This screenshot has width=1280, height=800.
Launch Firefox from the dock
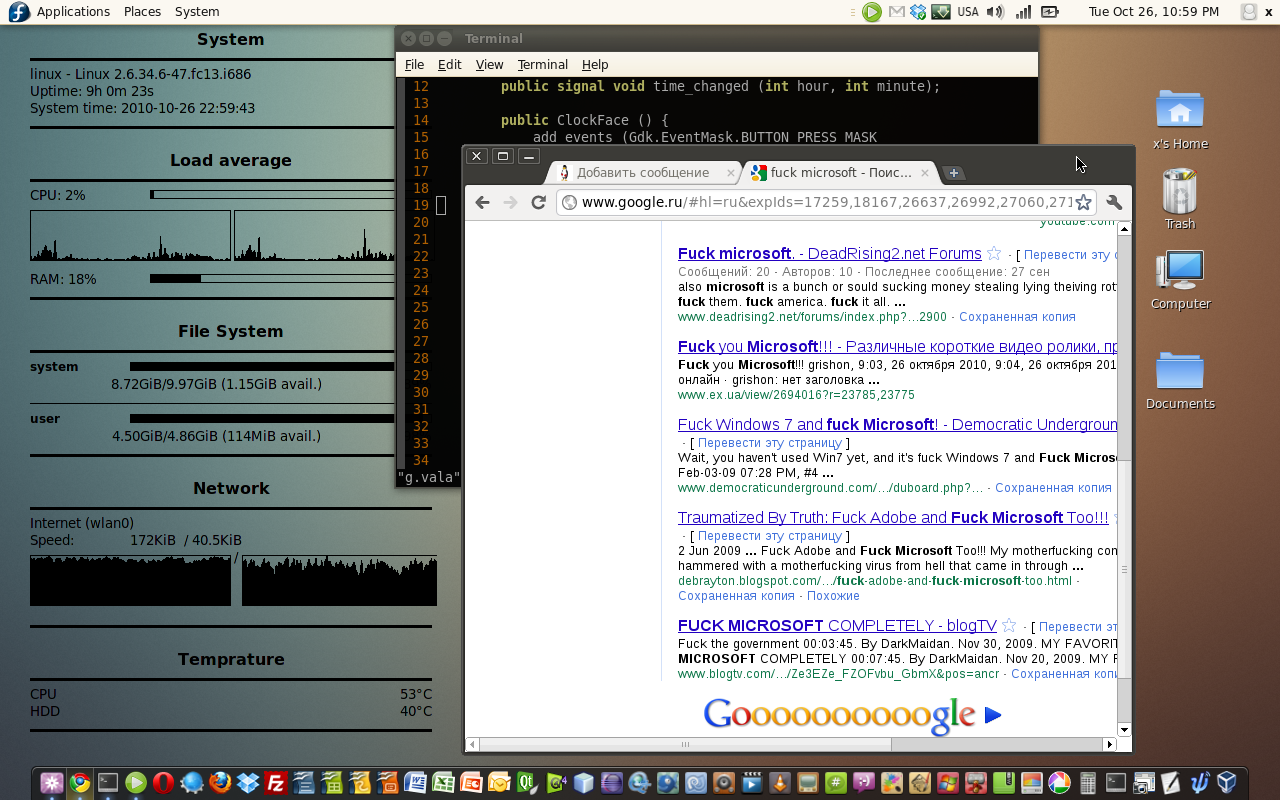[220, 783]
